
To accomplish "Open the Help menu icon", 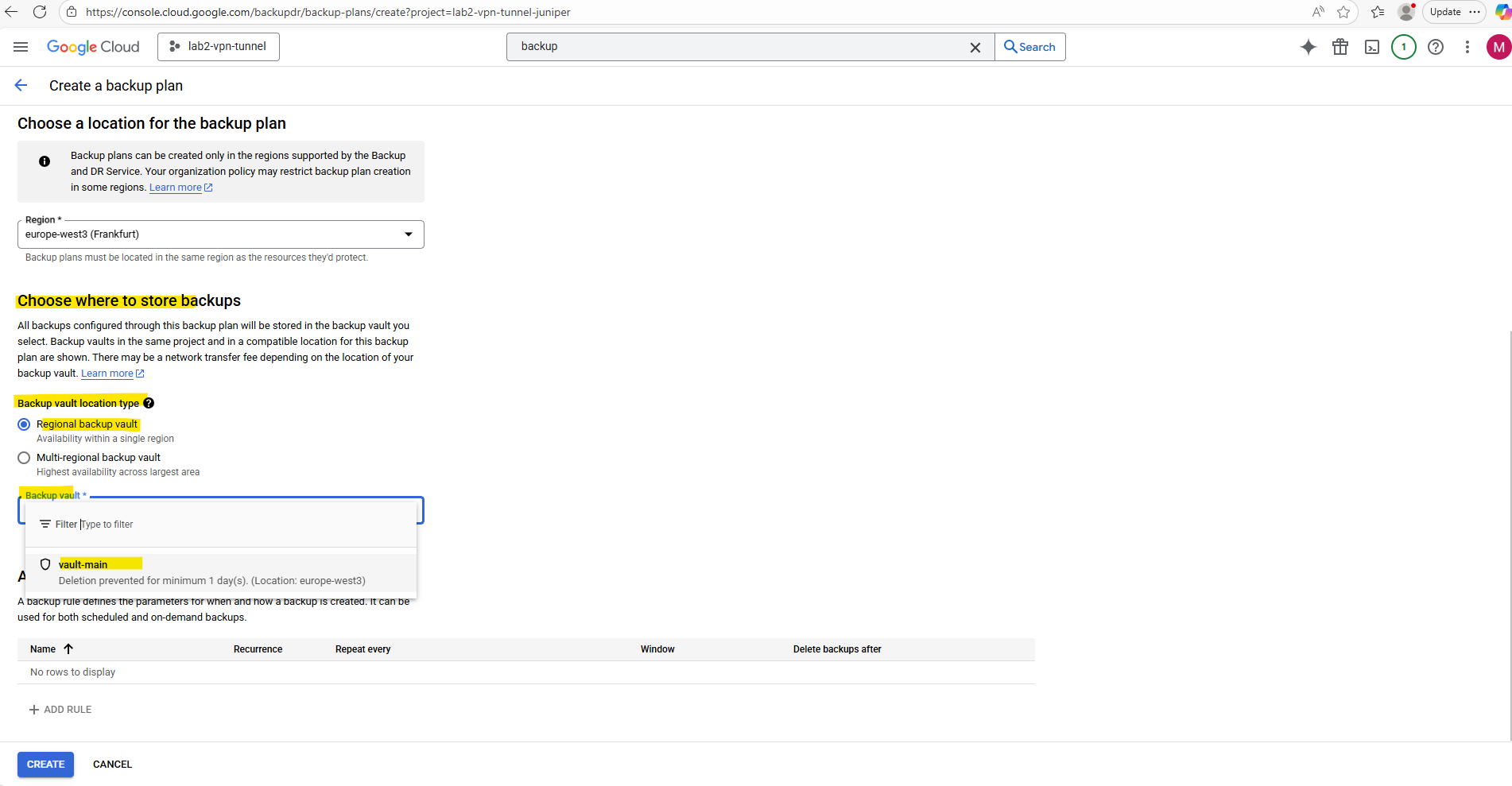I will point(1436,47).
